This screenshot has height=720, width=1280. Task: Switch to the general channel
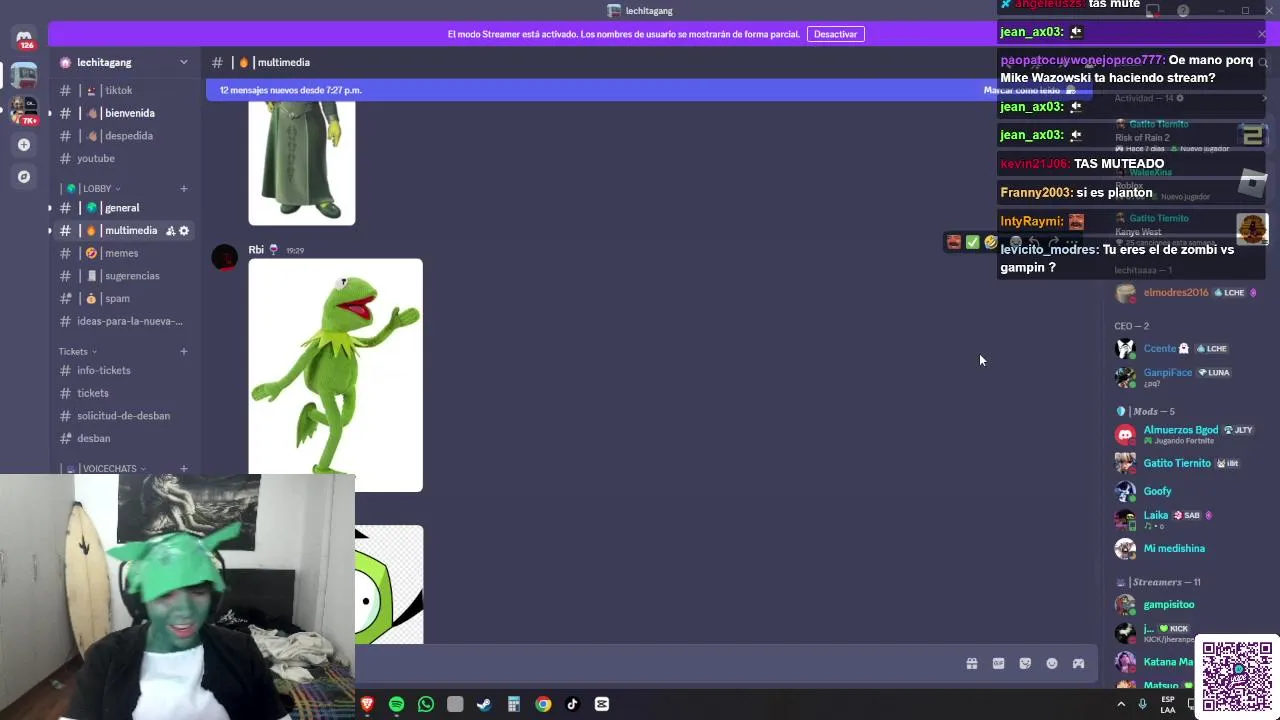pos(124,208)
